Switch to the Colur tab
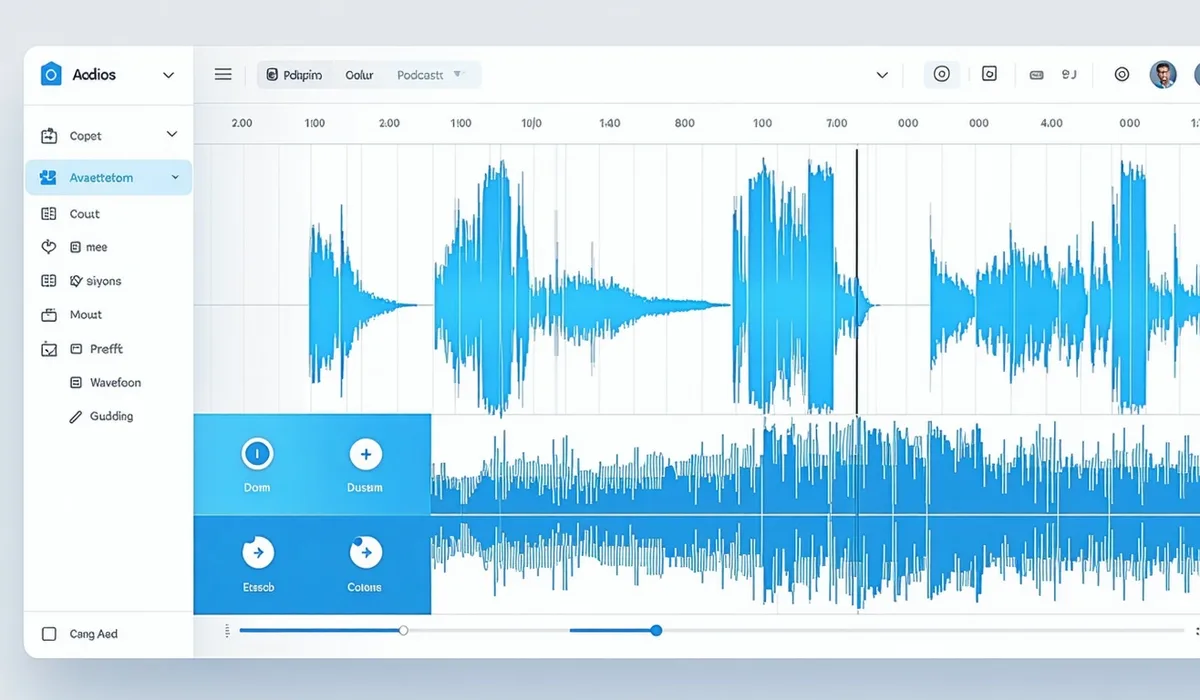The width and height of the screenshot is (1200, 700). coord(359,75)
